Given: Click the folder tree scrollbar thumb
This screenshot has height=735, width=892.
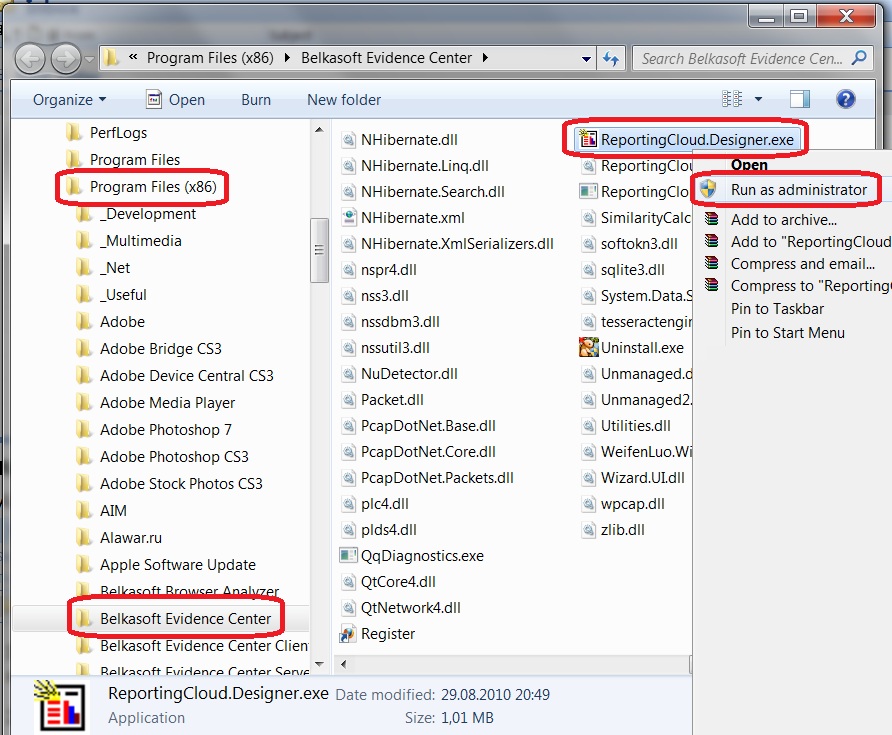Looking at the screenshot, I should [x=319, y=250].
